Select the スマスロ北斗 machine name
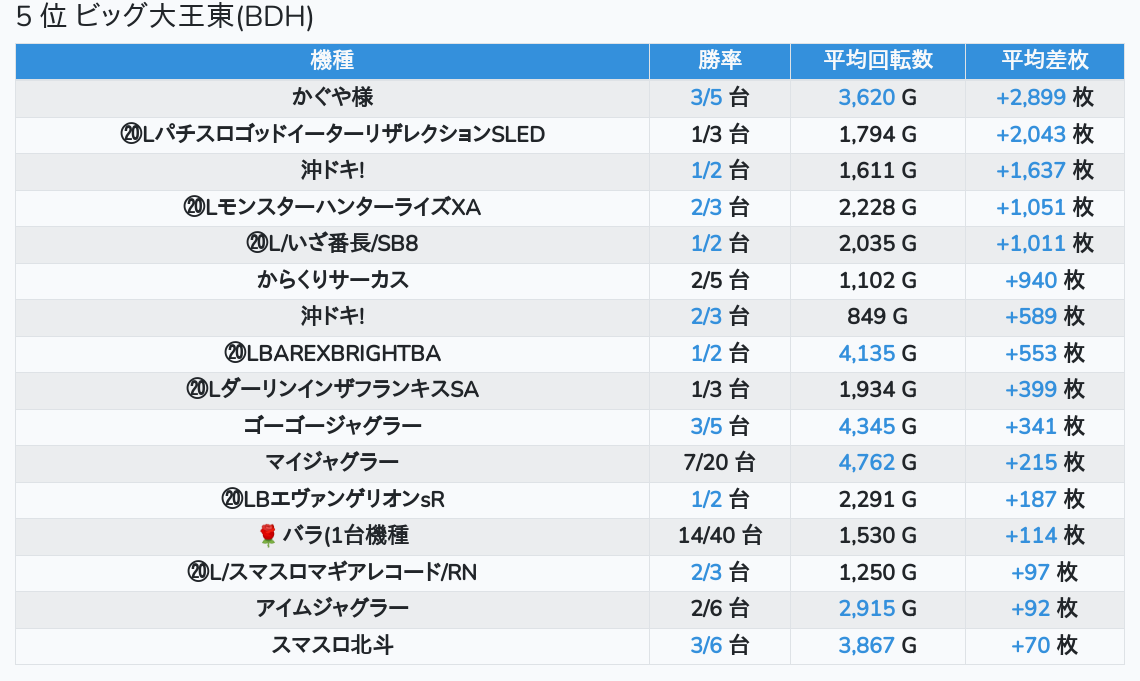Viewport: 1140px width, 681px height. tap(332, 645)
